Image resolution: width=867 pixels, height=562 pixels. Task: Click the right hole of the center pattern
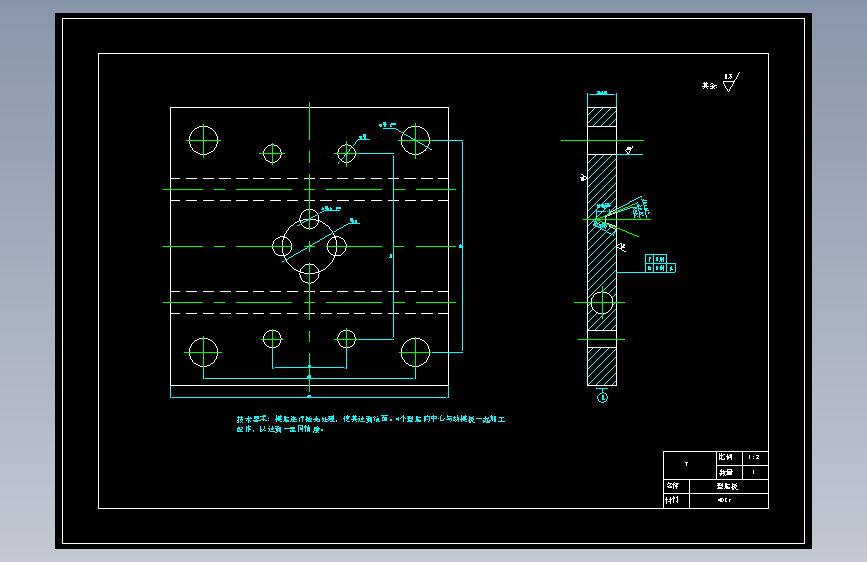click(336, 246)
